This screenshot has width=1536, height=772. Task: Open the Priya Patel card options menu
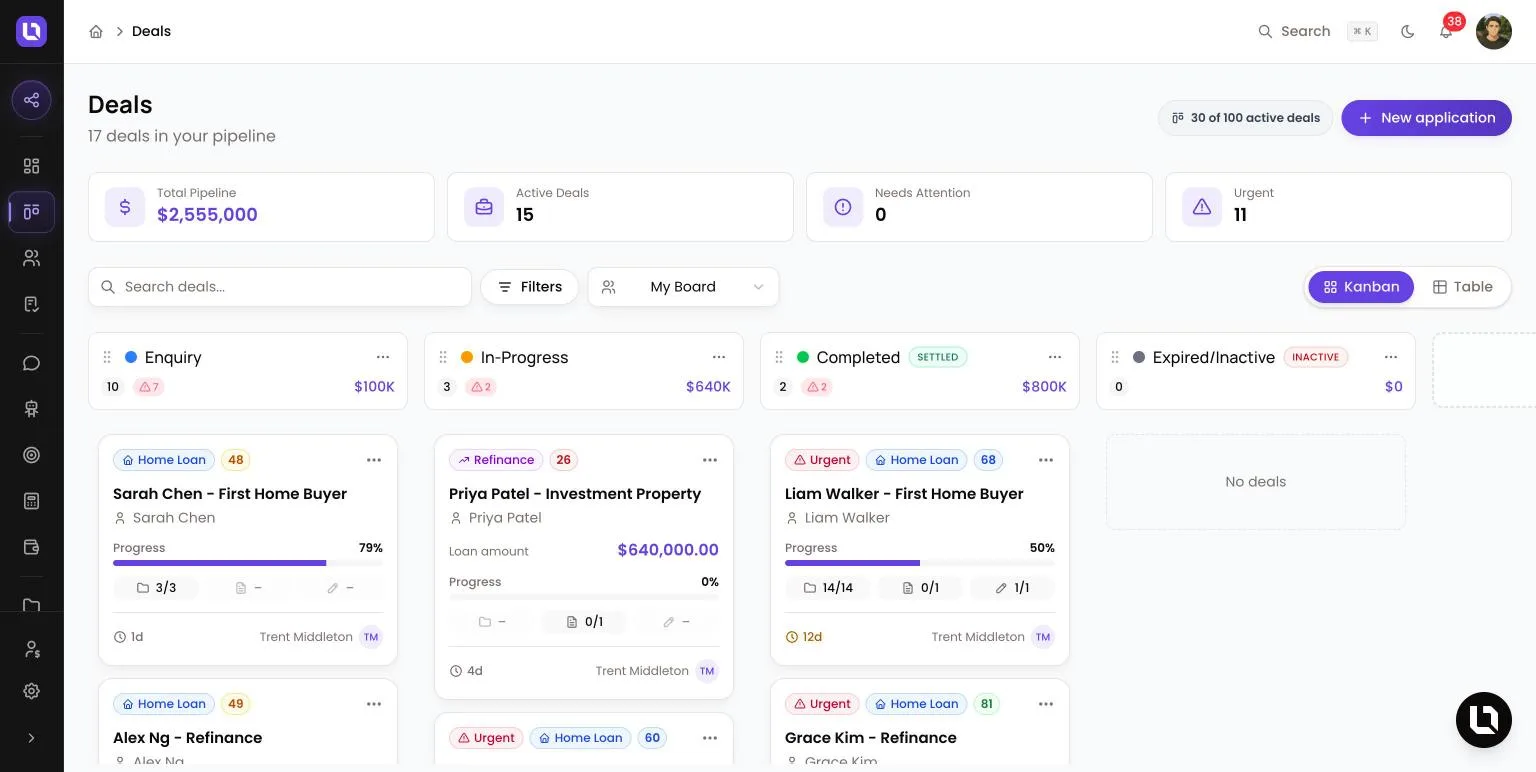pos(710,460)
